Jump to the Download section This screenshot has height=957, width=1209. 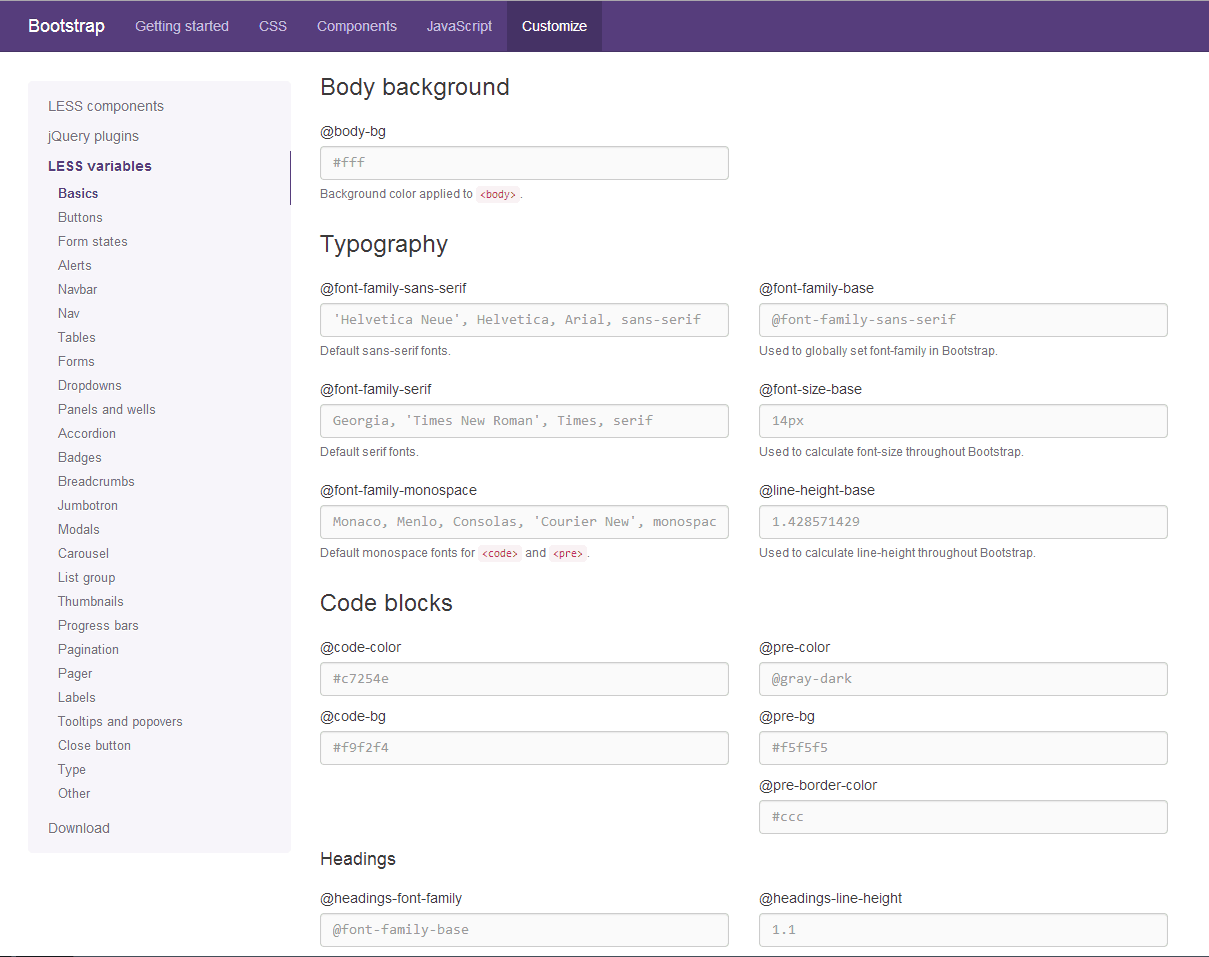click(79, 828)
